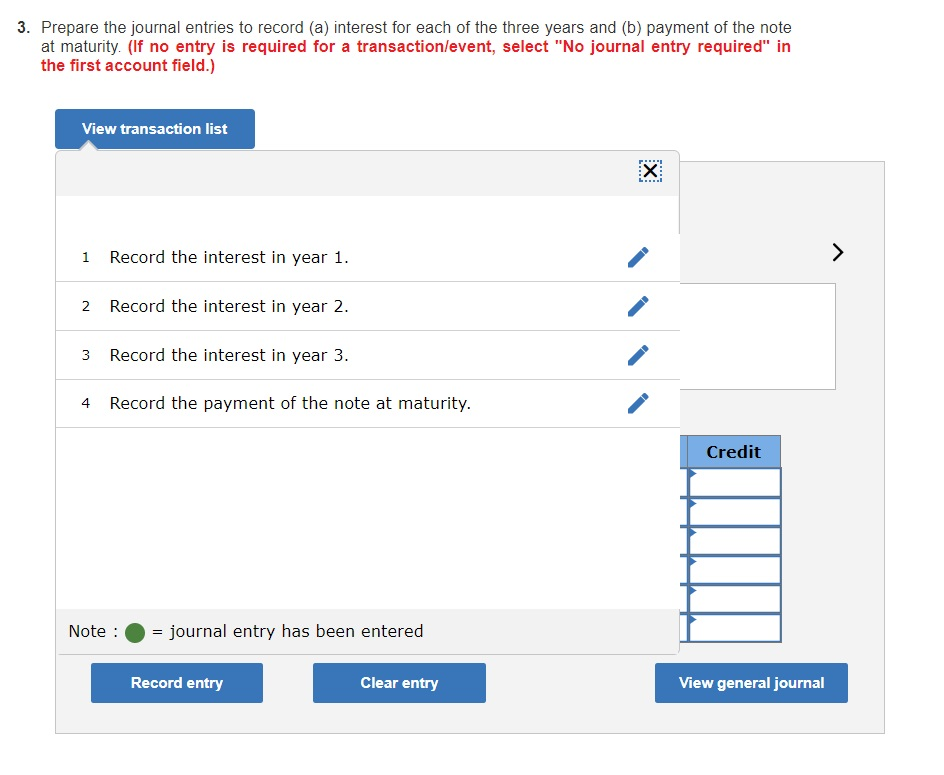Open the pencil editor for note payment entry

tap(637, 403)
